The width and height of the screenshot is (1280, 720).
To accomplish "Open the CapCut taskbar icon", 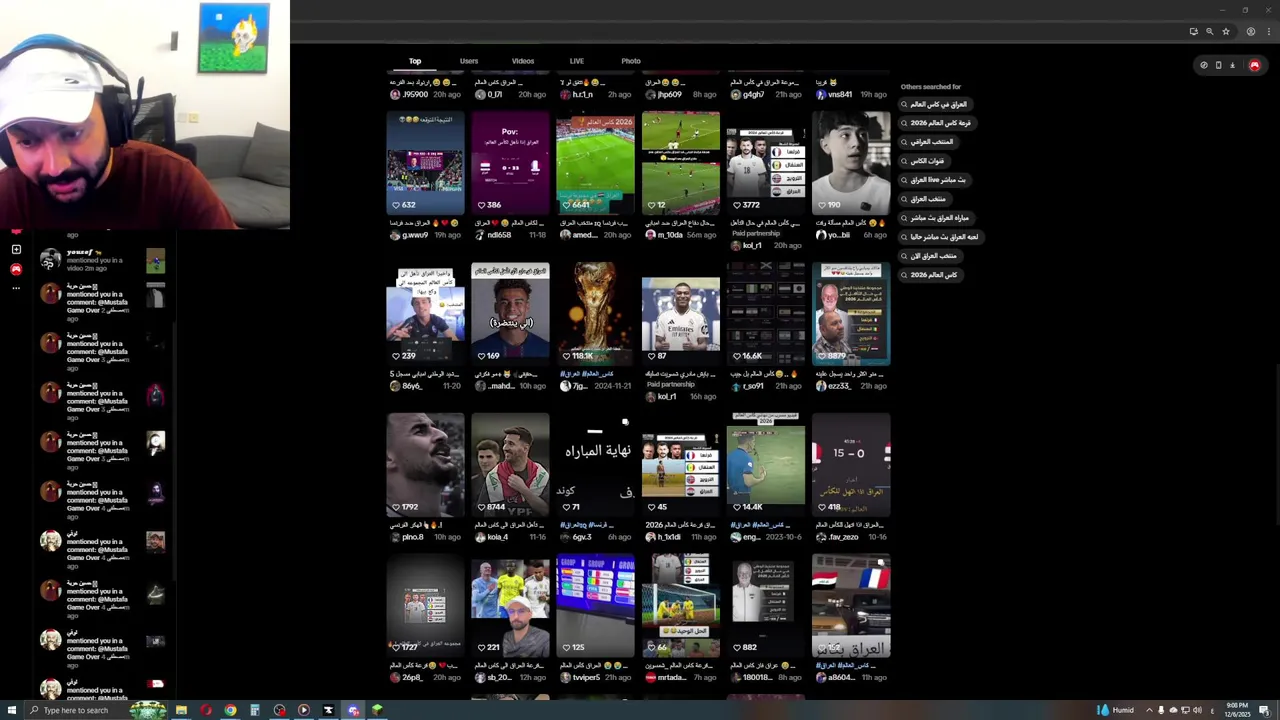I will (328, 710).
